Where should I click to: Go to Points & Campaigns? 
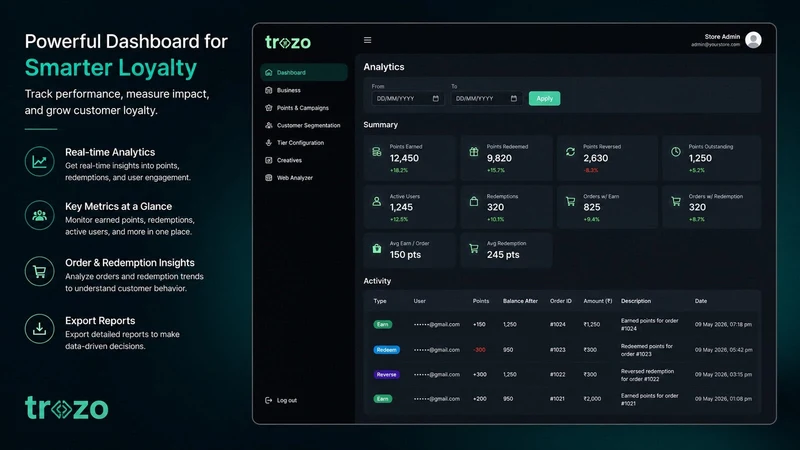point(304,108)
